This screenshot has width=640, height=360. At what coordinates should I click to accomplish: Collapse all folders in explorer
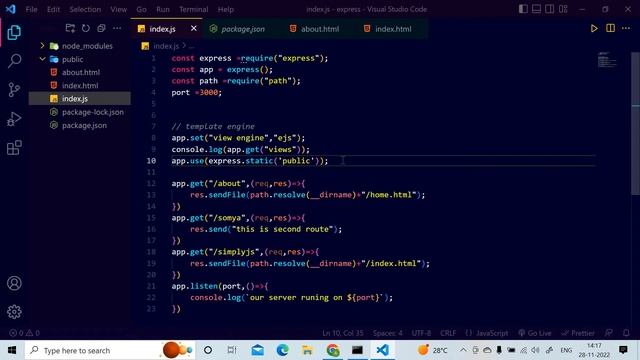point(101,28)
